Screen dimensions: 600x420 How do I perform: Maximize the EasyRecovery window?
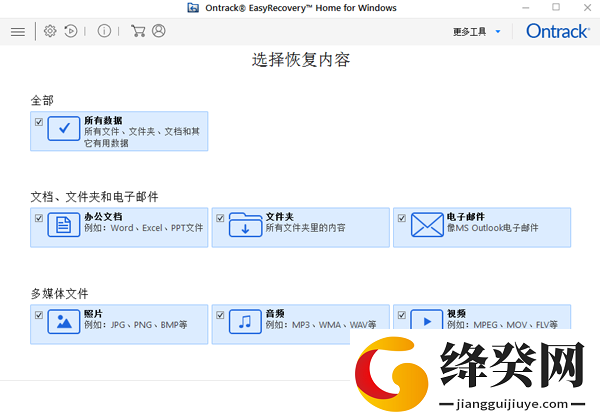(556, 7)
